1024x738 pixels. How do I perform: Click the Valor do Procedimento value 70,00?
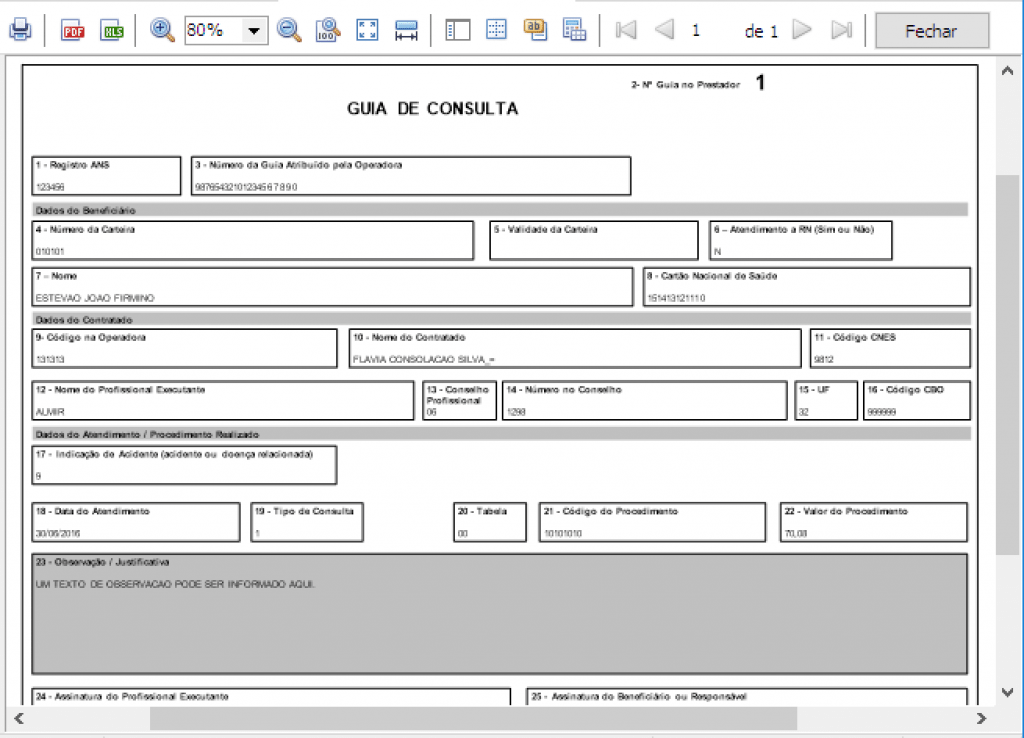click(x=795, y=534)
